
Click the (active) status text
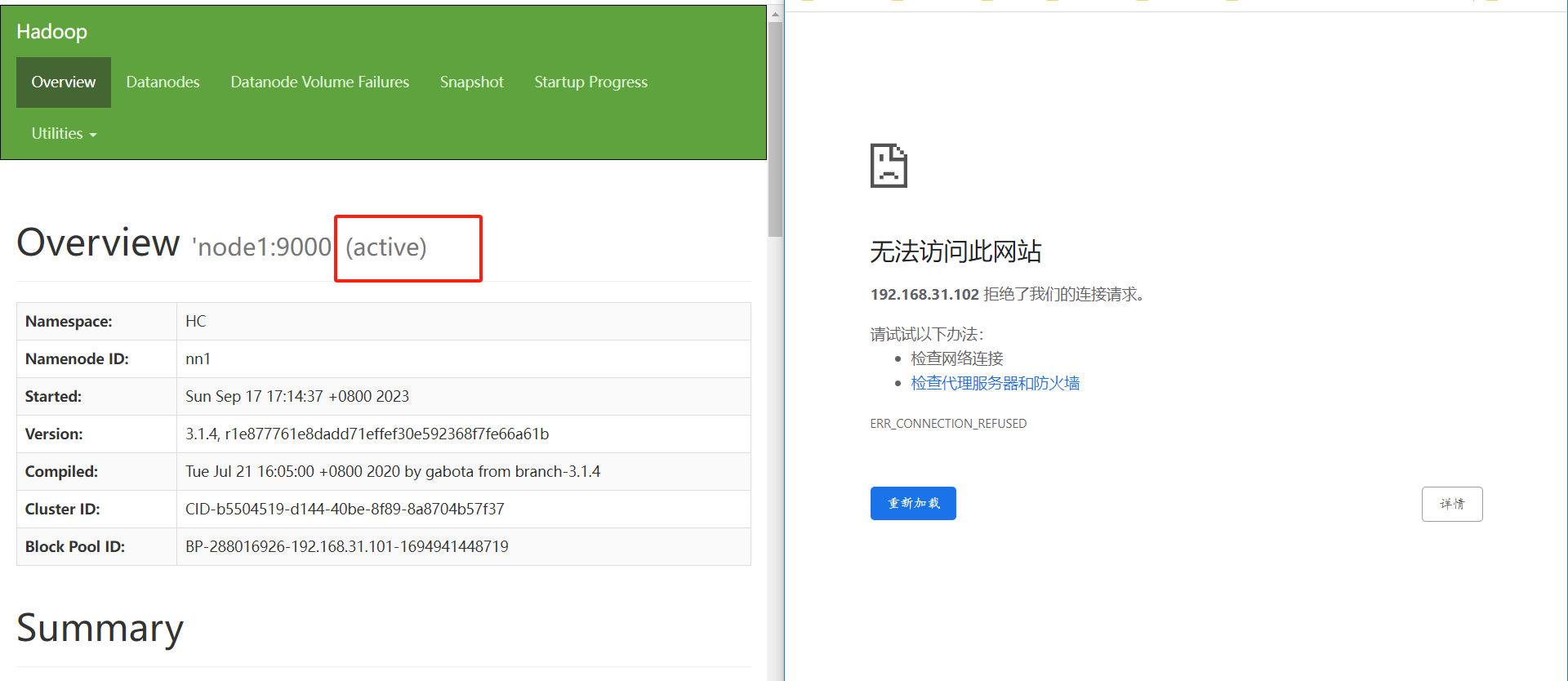point(385,247)
